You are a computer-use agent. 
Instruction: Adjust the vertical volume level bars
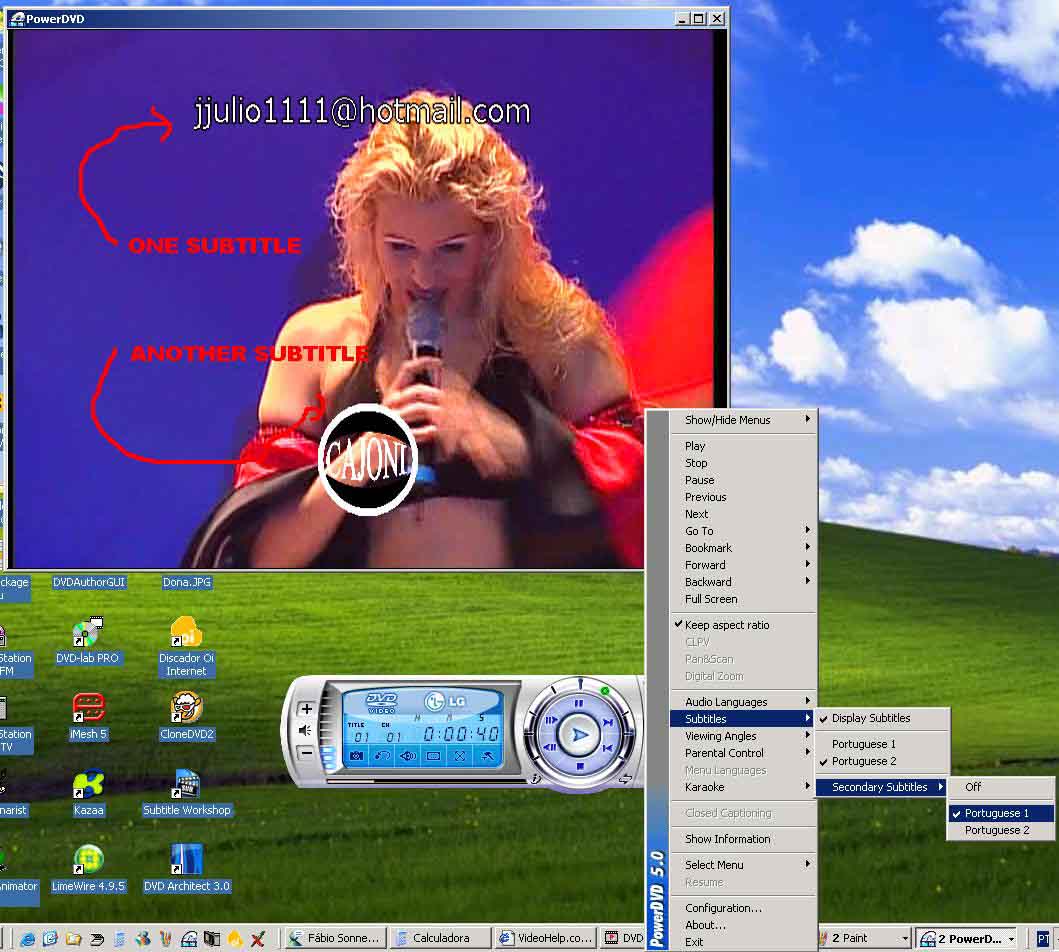[328, 729]
